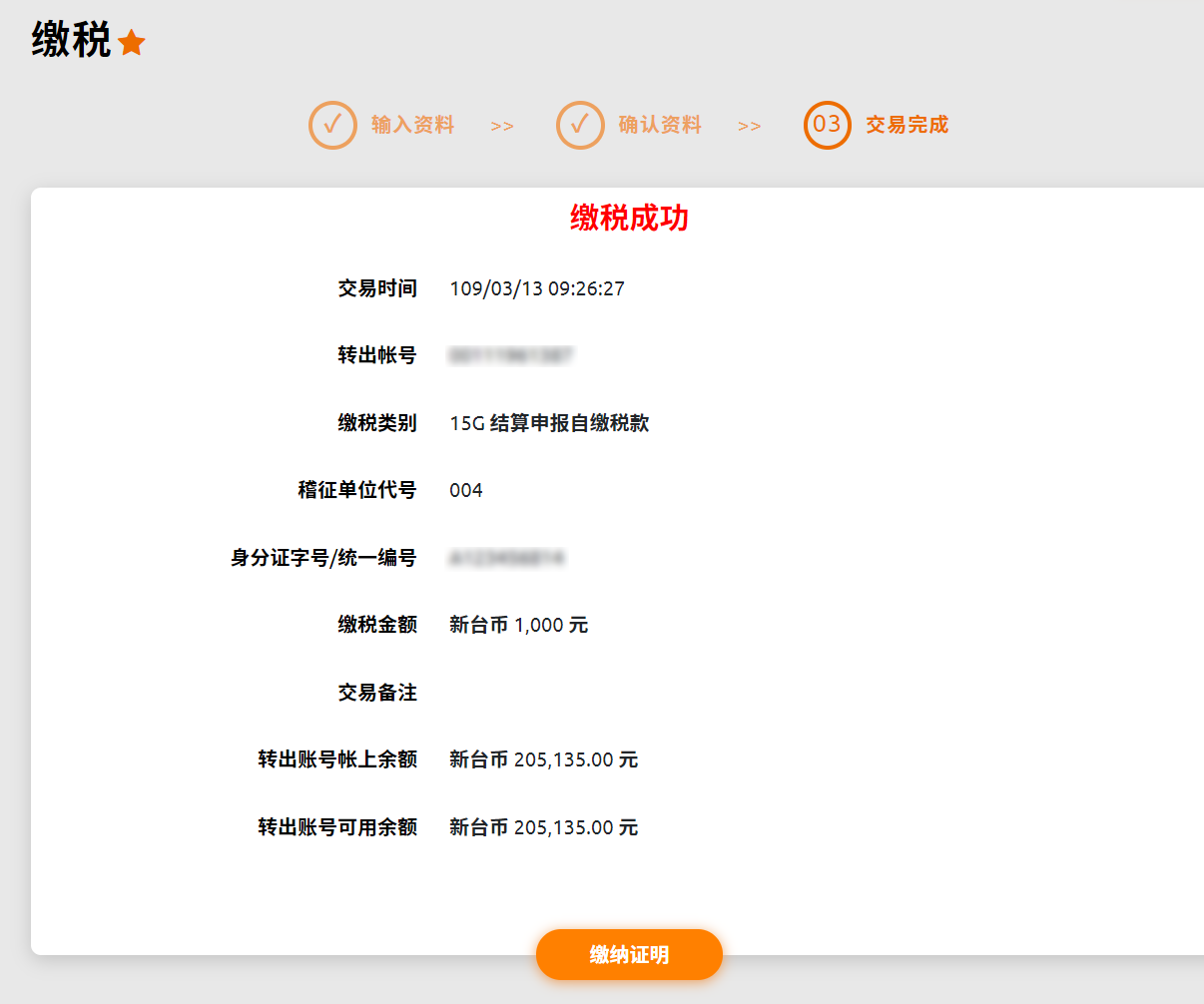
Task: Click the blurred 转出帐号 account number
Action: [510, 355]
